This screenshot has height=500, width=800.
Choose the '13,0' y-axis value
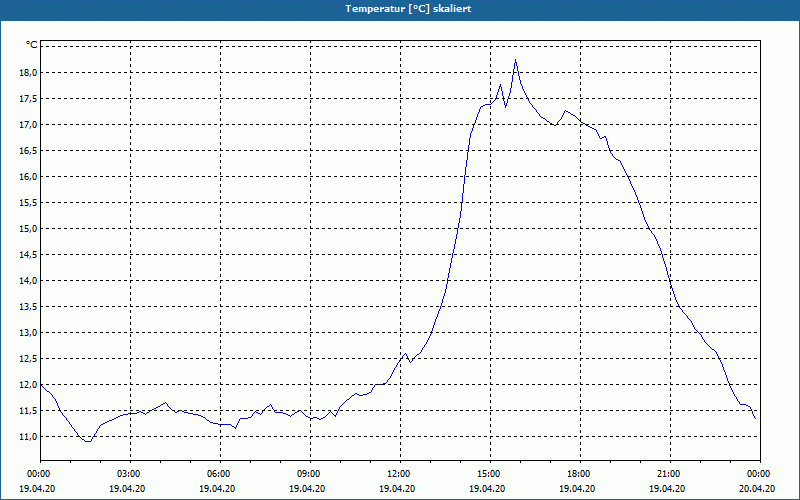pos(29,333)
